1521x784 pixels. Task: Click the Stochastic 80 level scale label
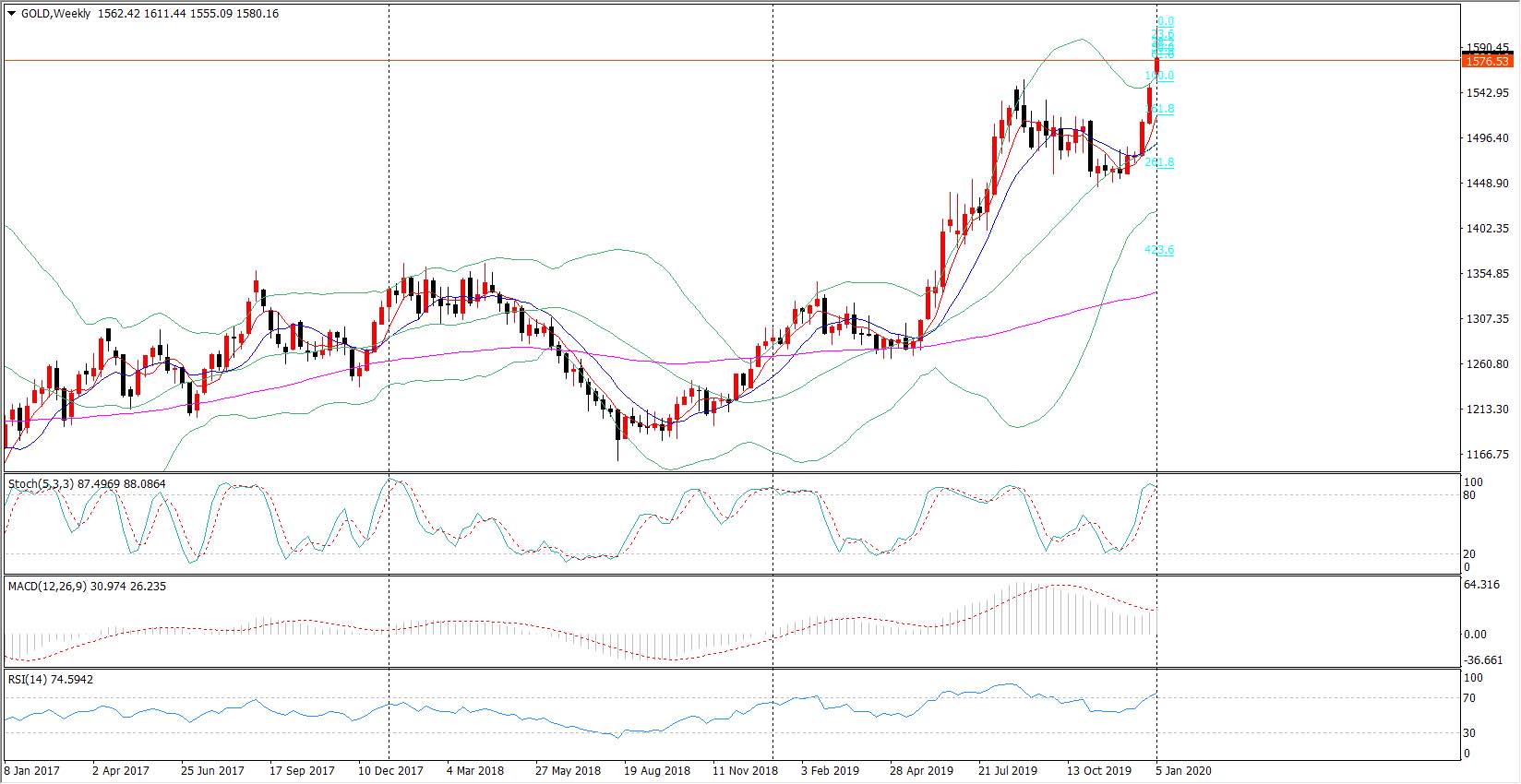1471,495
